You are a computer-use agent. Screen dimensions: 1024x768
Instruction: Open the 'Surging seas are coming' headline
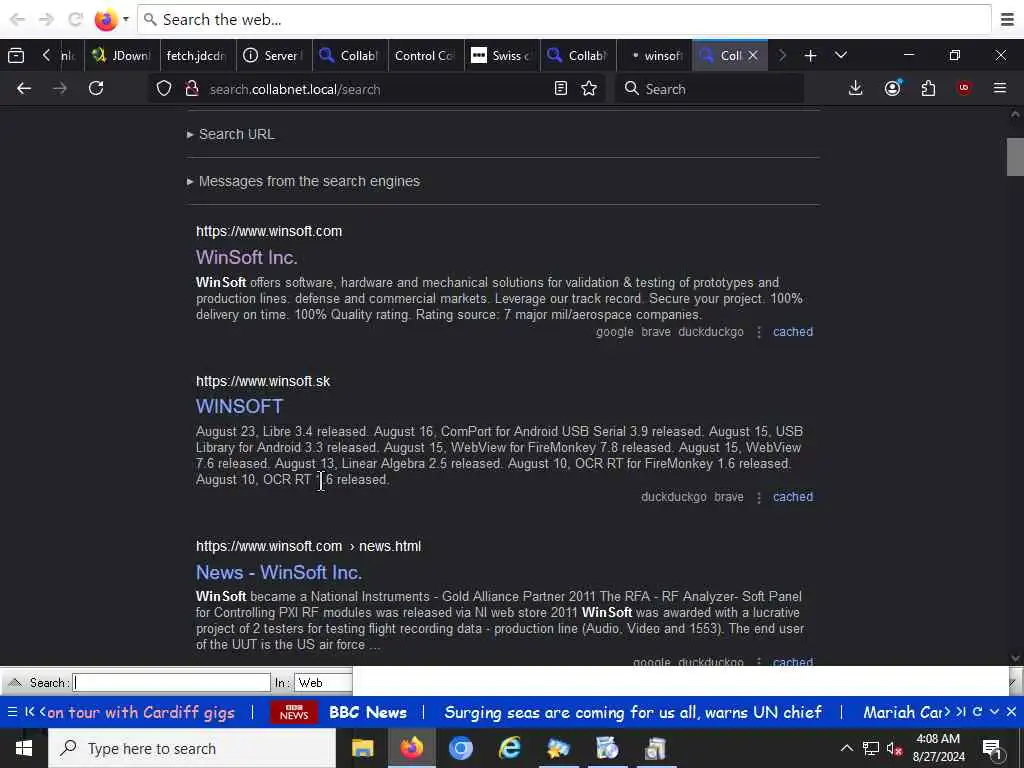pos(633,712)
